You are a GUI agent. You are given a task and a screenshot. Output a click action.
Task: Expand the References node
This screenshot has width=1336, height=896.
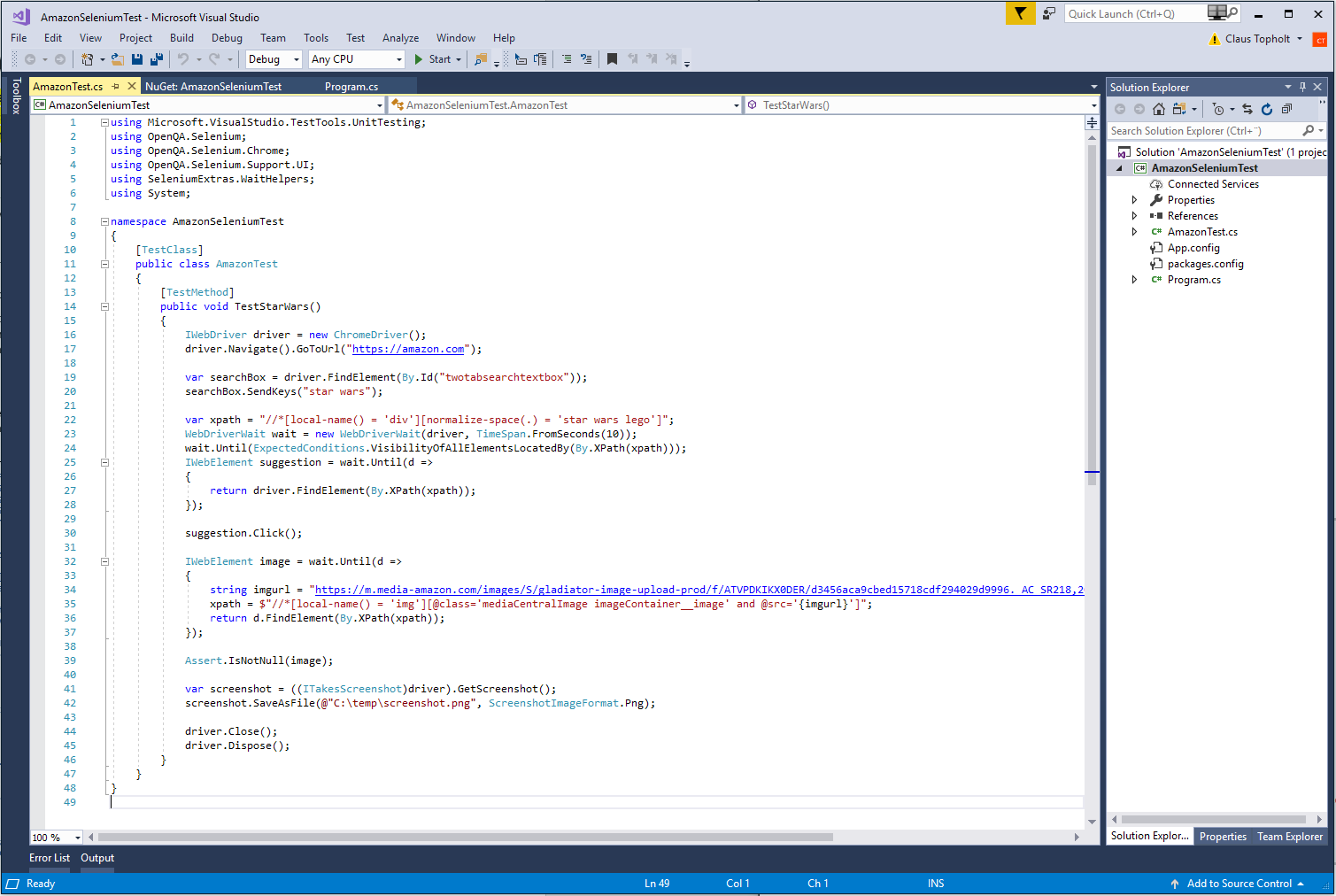point(1135,215)
